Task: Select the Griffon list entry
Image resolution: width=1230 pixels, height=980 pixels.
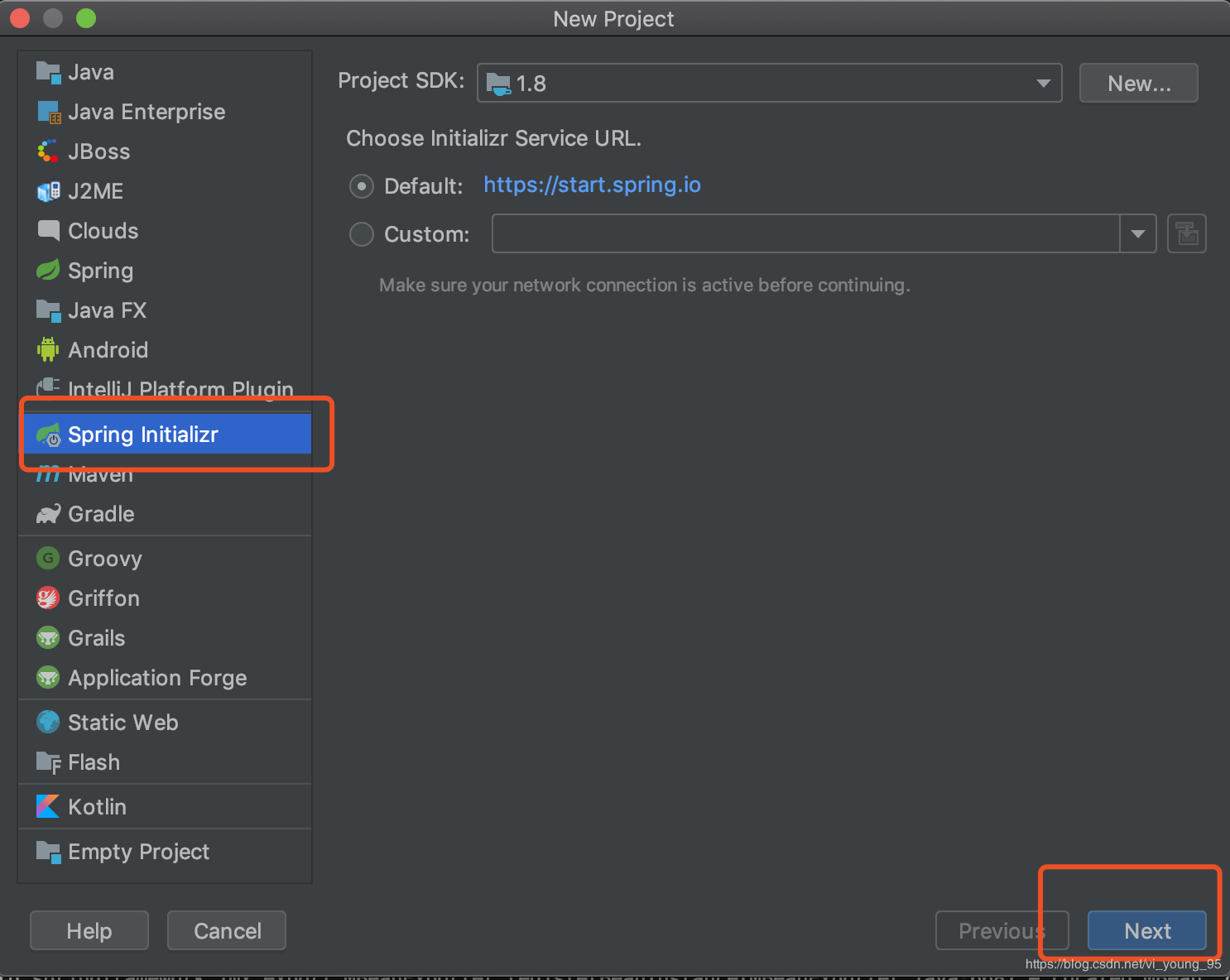Action: (x=166, y=598)
